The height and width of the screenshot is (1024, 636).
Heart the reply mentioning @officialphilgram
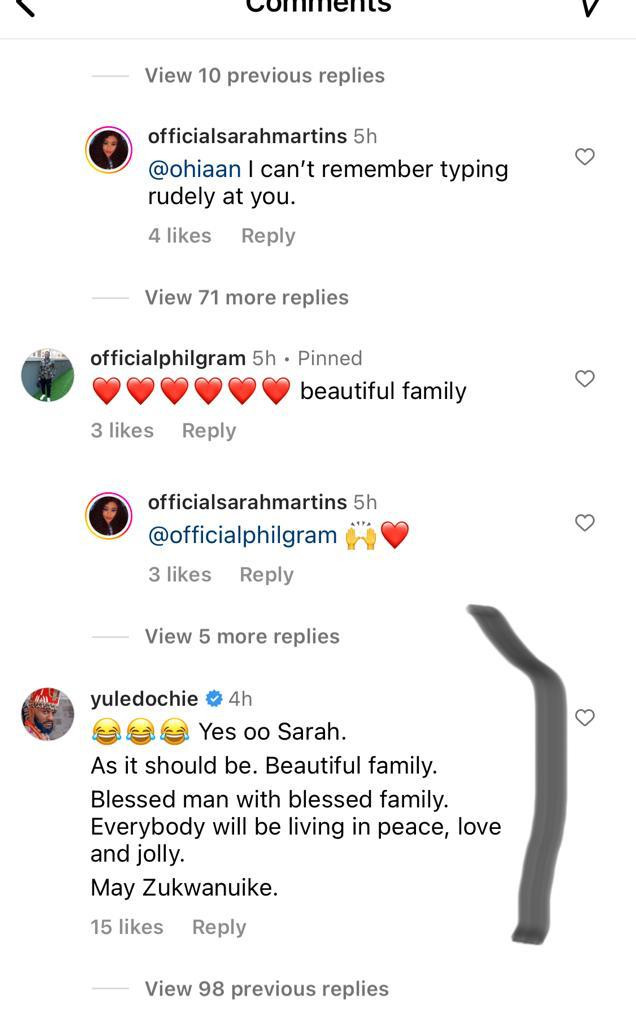pos(585,522)
